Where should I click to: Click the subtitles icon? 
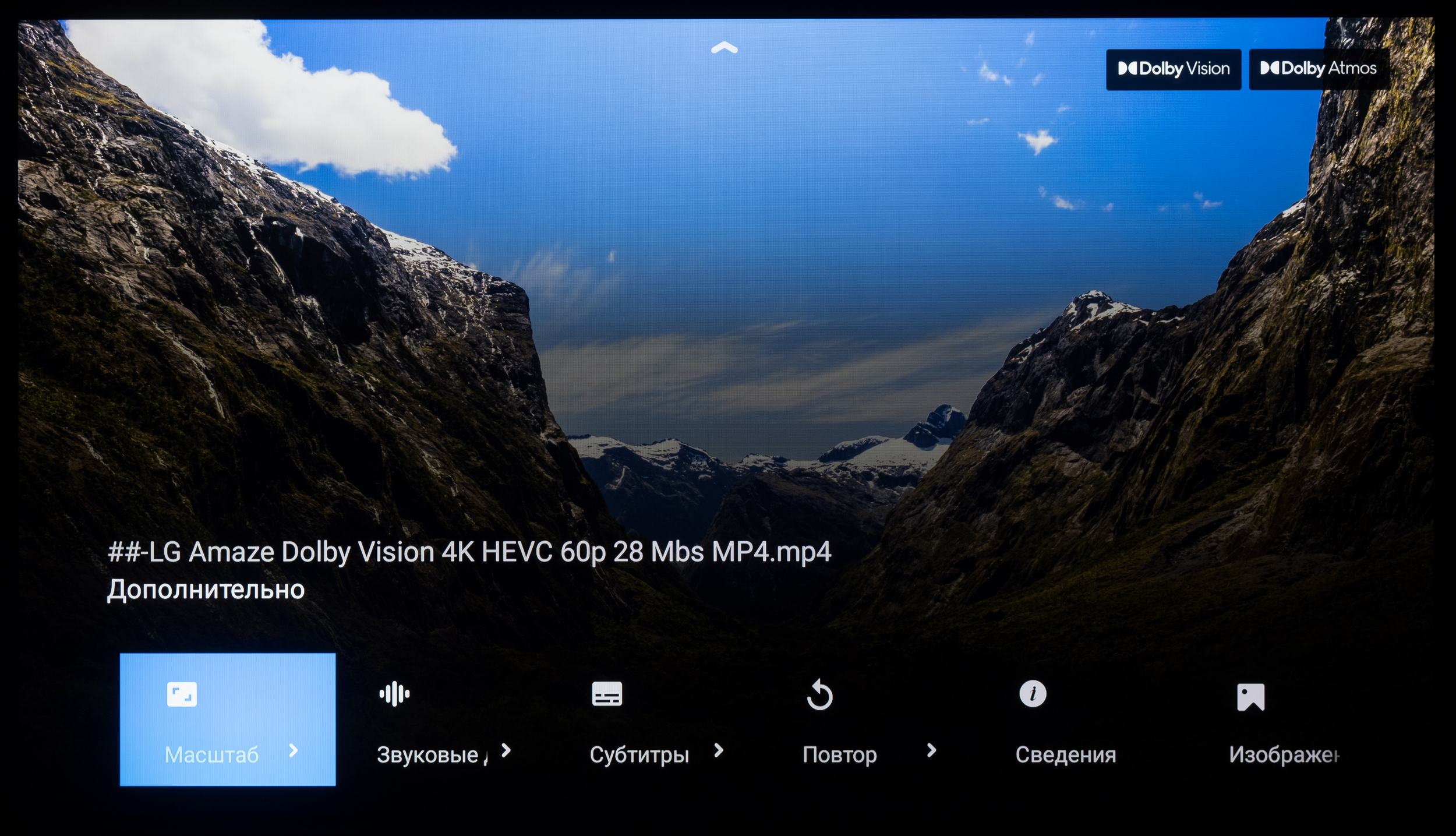coord(607,694)
